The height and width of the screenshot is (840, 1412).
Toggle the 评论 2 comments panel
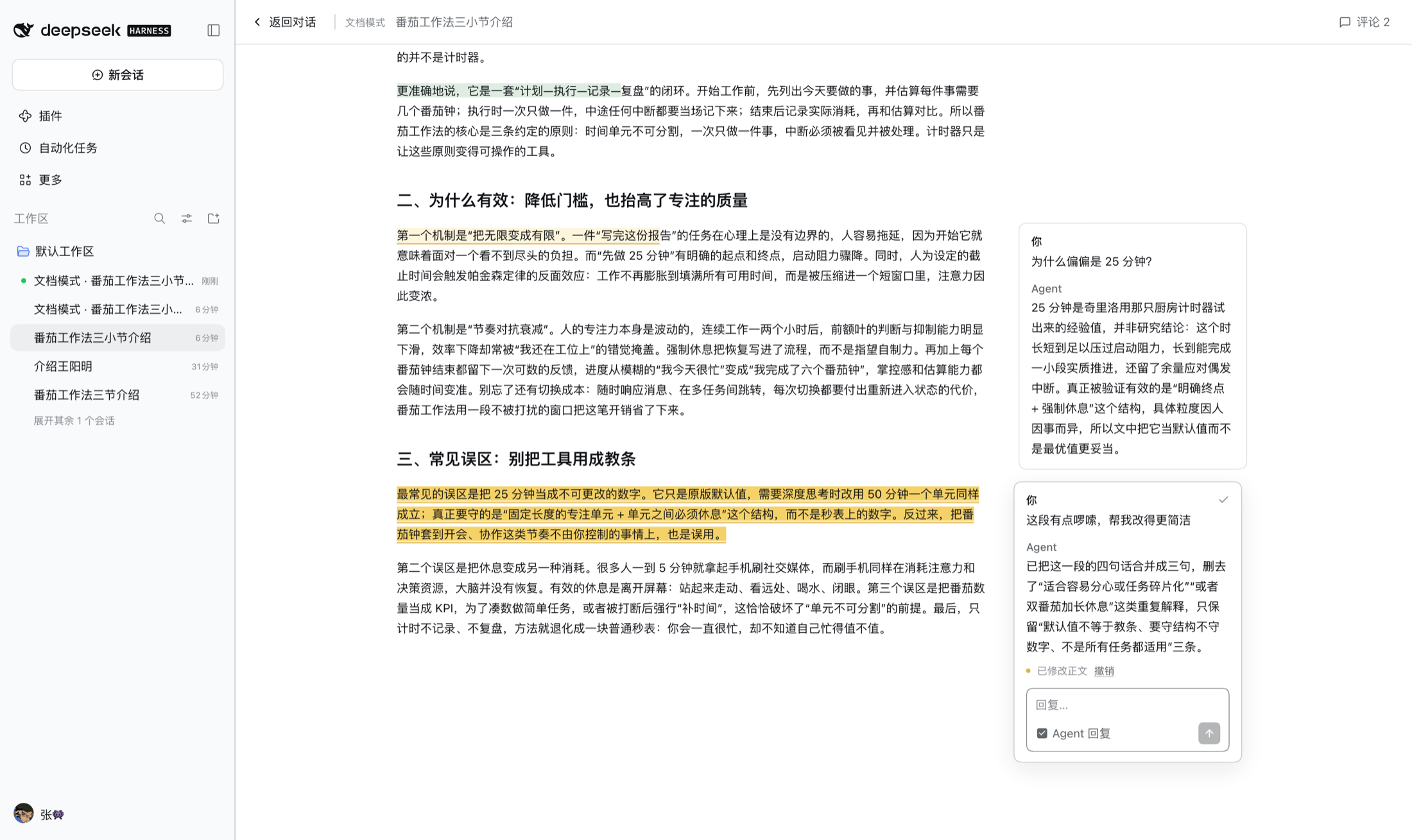point(1365,22)
